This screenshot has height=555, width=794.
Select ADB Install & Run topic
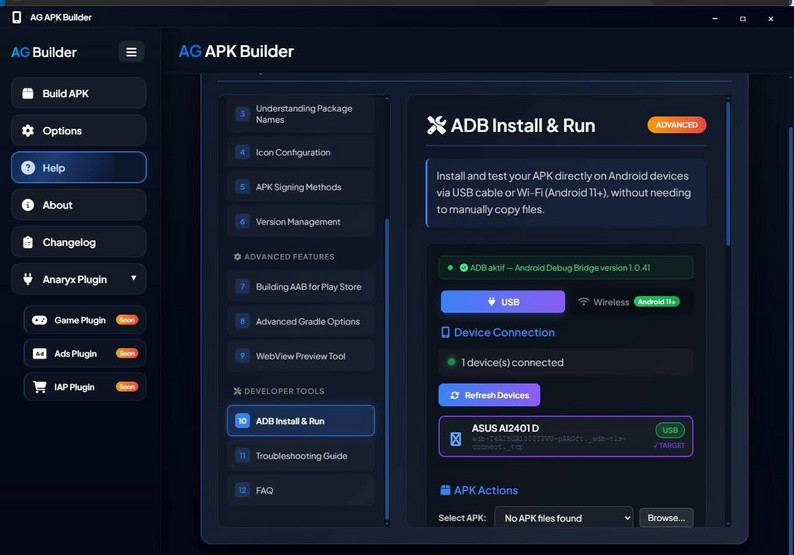pos(301,421)
